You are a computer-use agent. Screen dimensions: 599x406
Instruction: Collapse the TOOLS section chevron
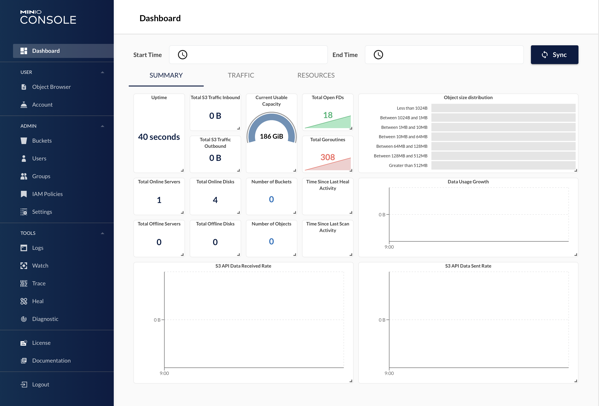(102, 233)
